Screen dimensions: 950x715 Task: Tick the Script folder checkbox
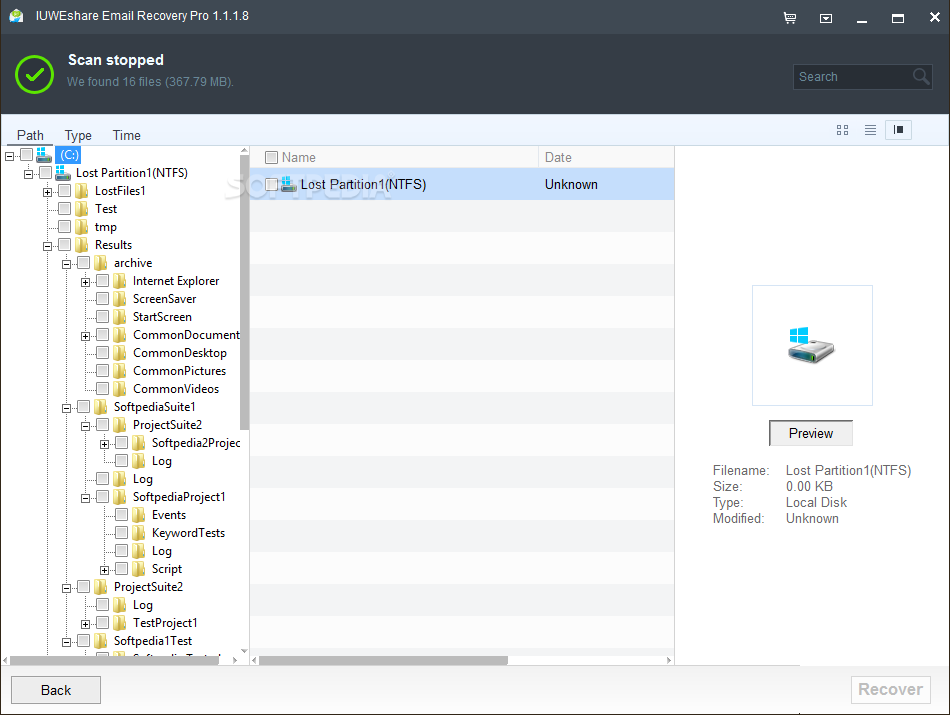(x=122, y=569)
